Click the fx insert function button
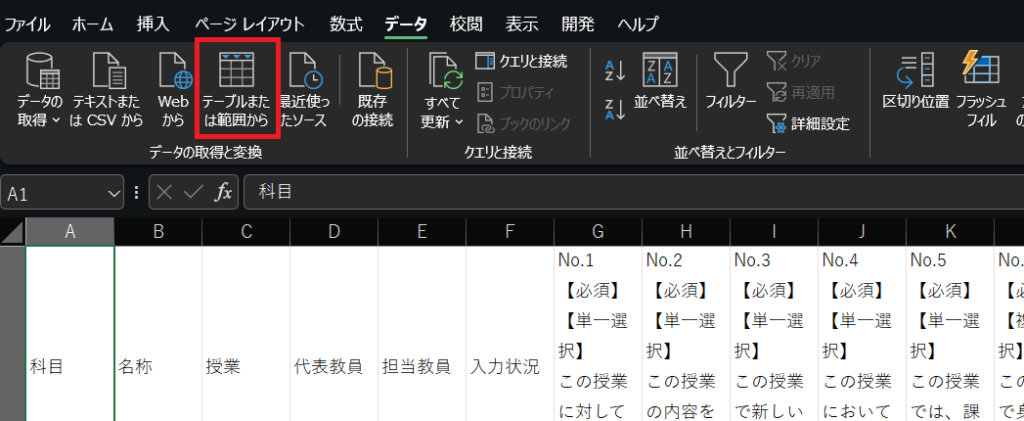Viewport: 1024px width, 421px height. (223, 192)
